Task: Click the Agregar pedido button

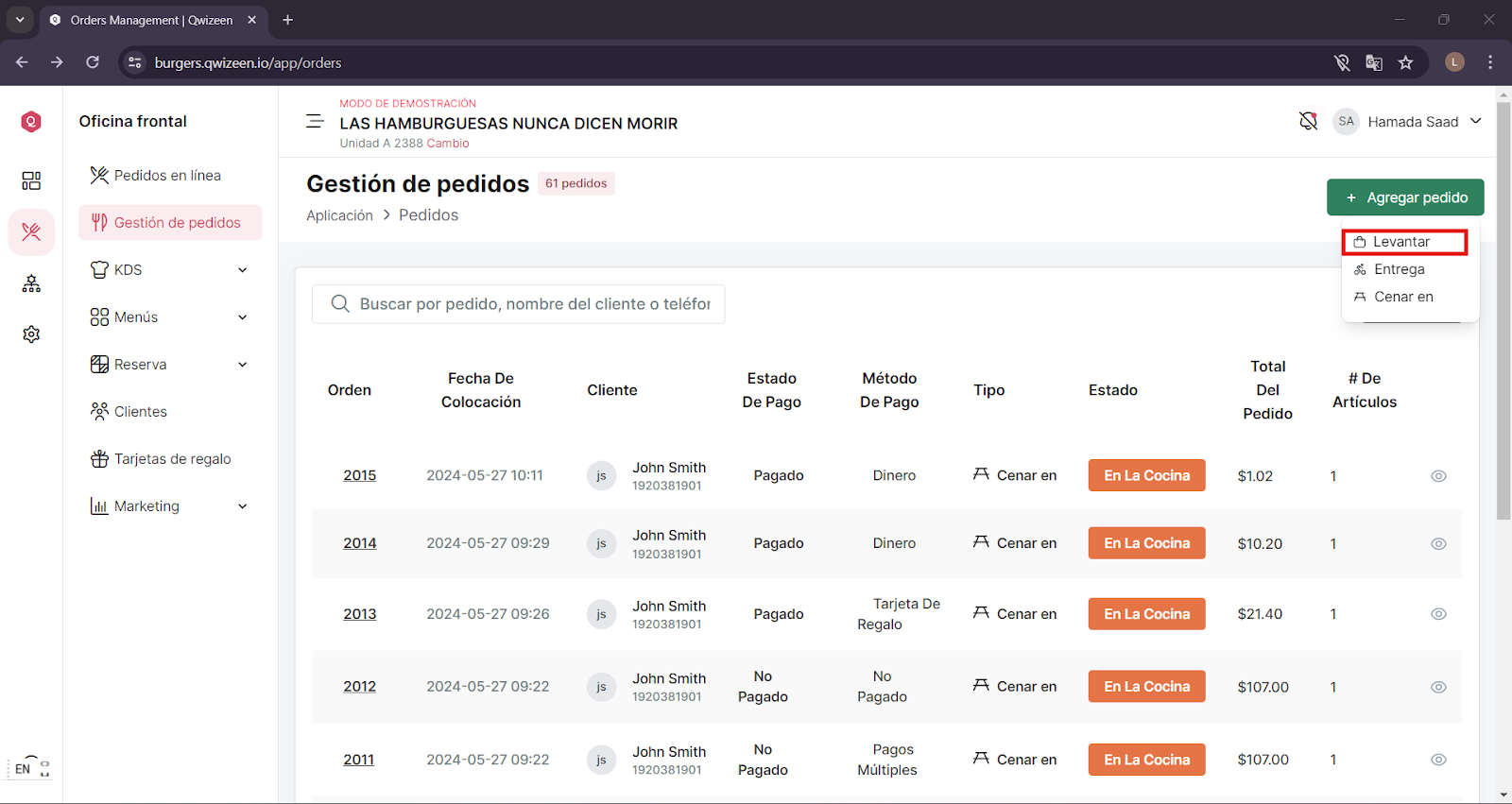Action: point(1405,197)
